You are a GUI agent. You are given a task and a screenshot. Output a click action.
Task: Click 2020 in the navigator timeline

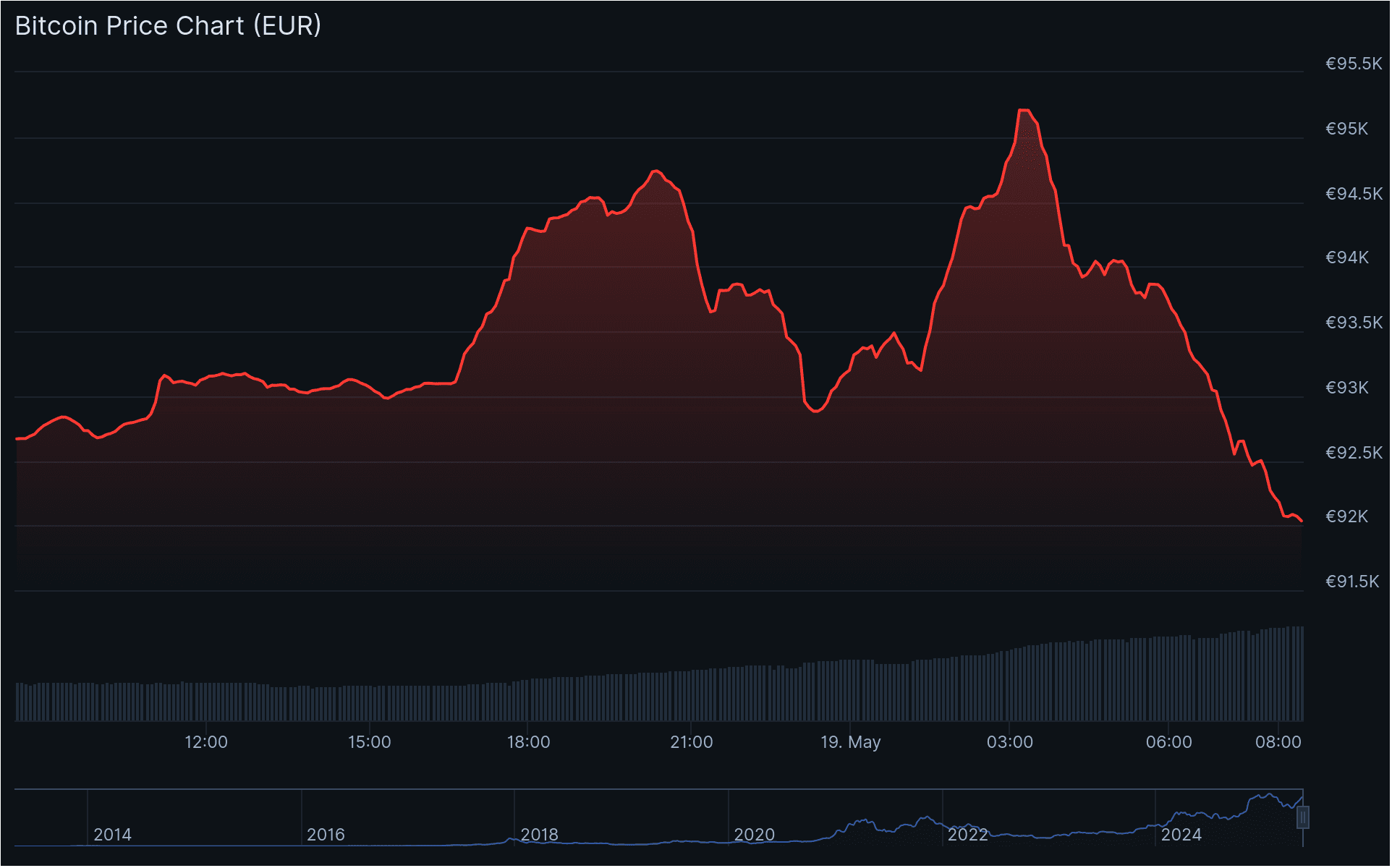(755, 835)
